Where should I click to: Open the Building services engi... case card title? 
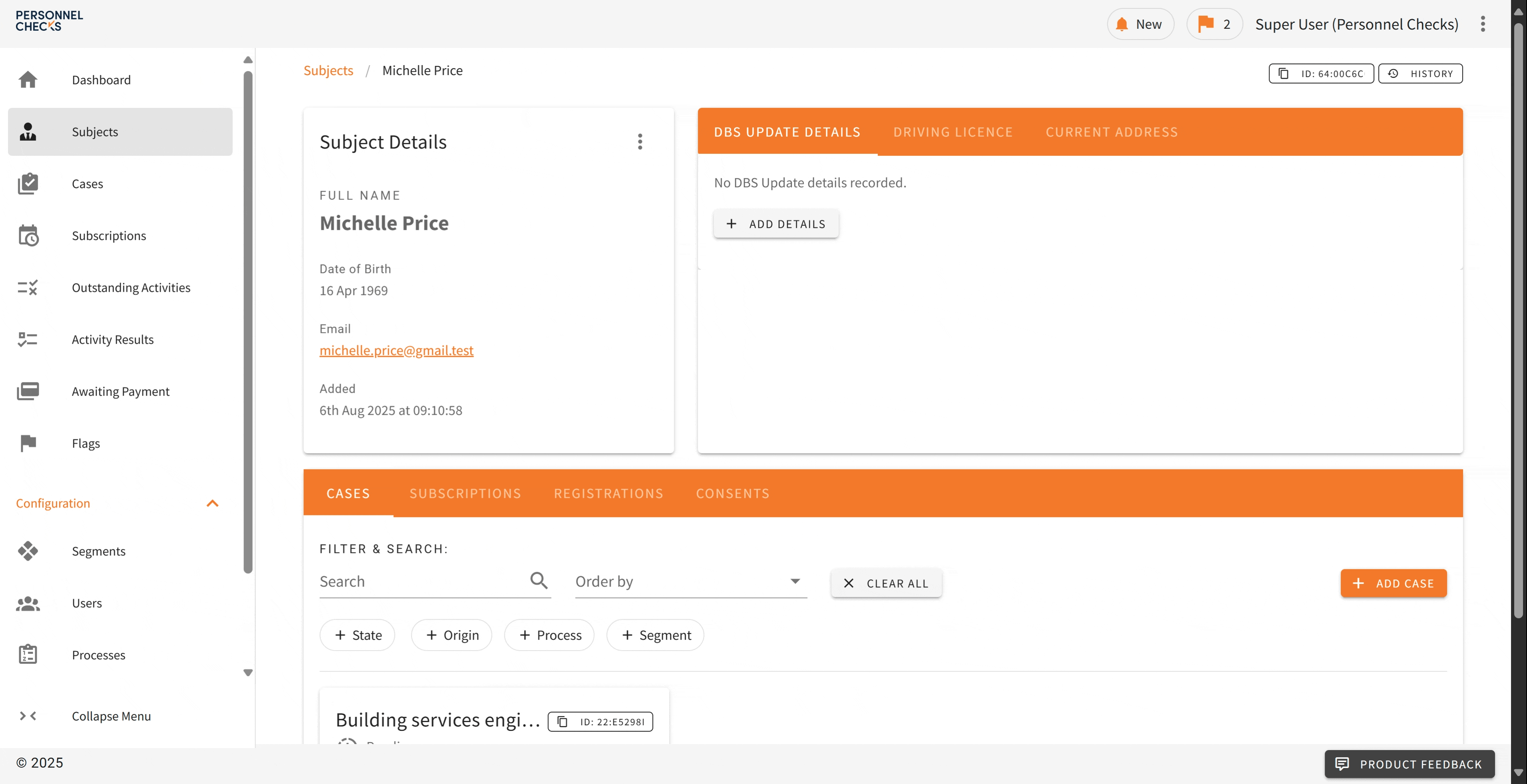pyautogui.click(x=437, y=719)
